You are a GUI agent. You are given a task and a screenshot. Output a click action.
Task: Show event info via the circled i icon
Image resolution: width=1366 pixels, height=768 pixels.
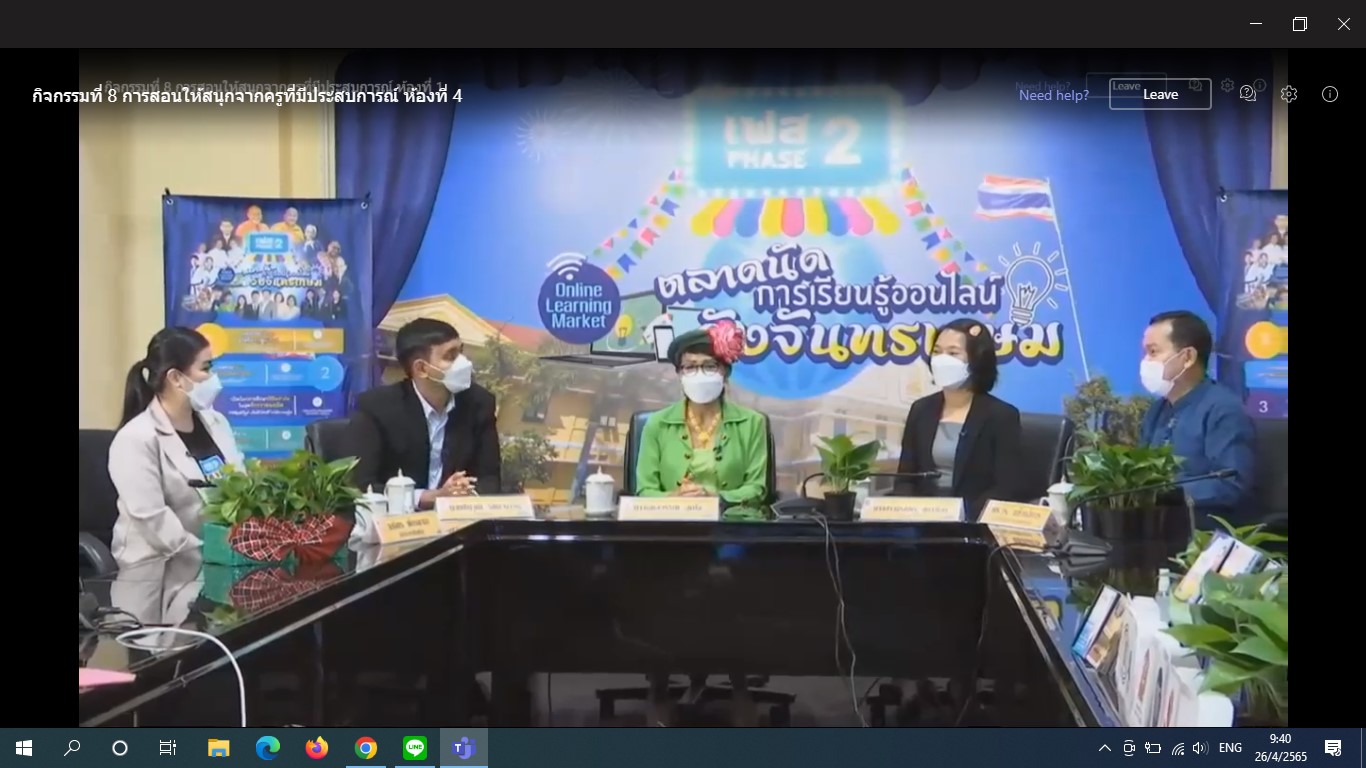click(1330, 94)
